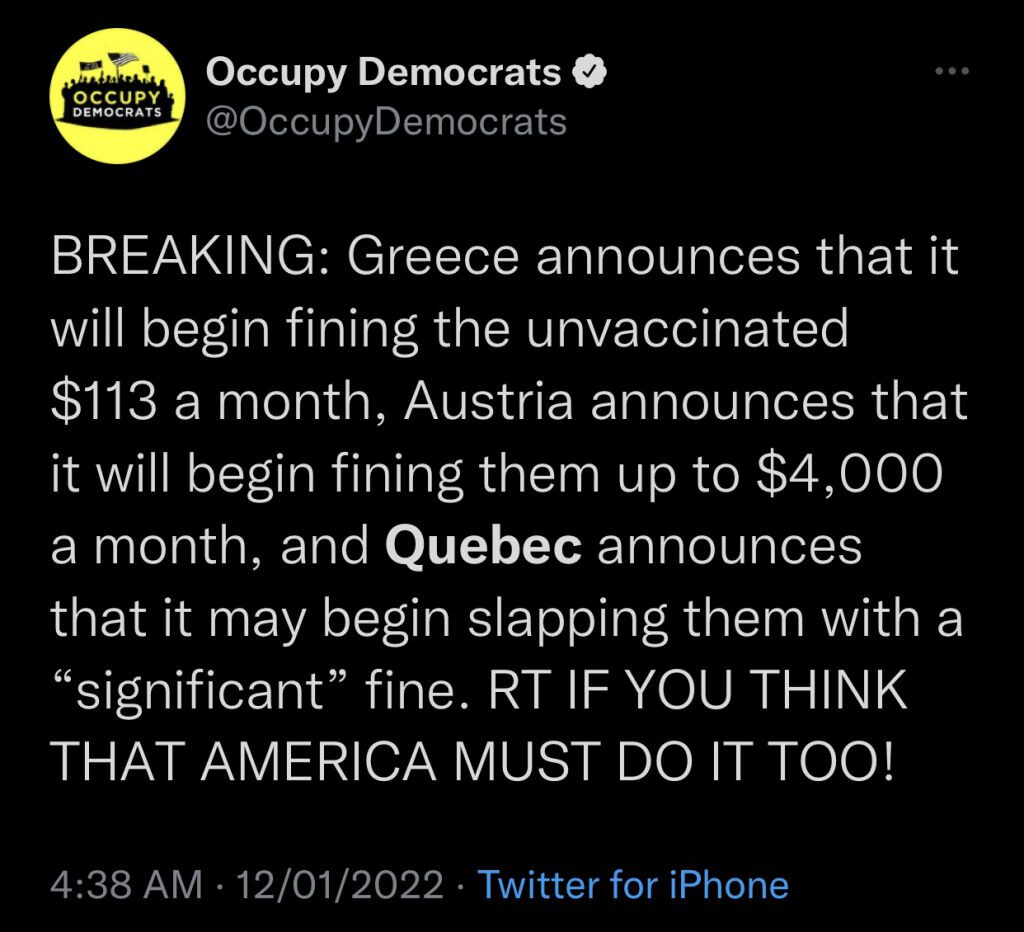The image size is (1024, 932).
Task: Click the OCCUPY text inside the avatar logo
Action: [x=118, y=98]
